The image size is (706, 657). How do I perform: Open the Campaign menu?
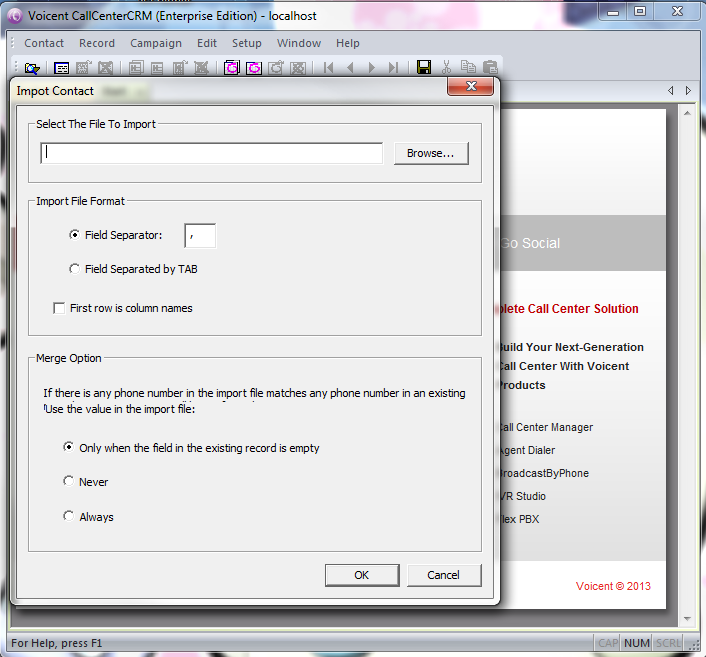pos(156,43)
